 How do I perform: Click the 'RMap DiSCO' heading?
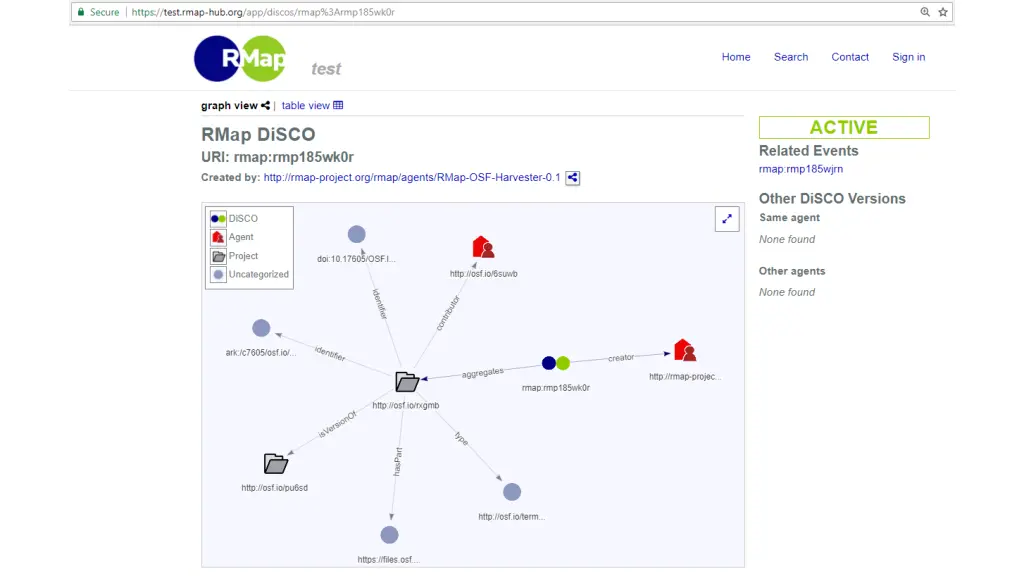click(x=258, y=134)
